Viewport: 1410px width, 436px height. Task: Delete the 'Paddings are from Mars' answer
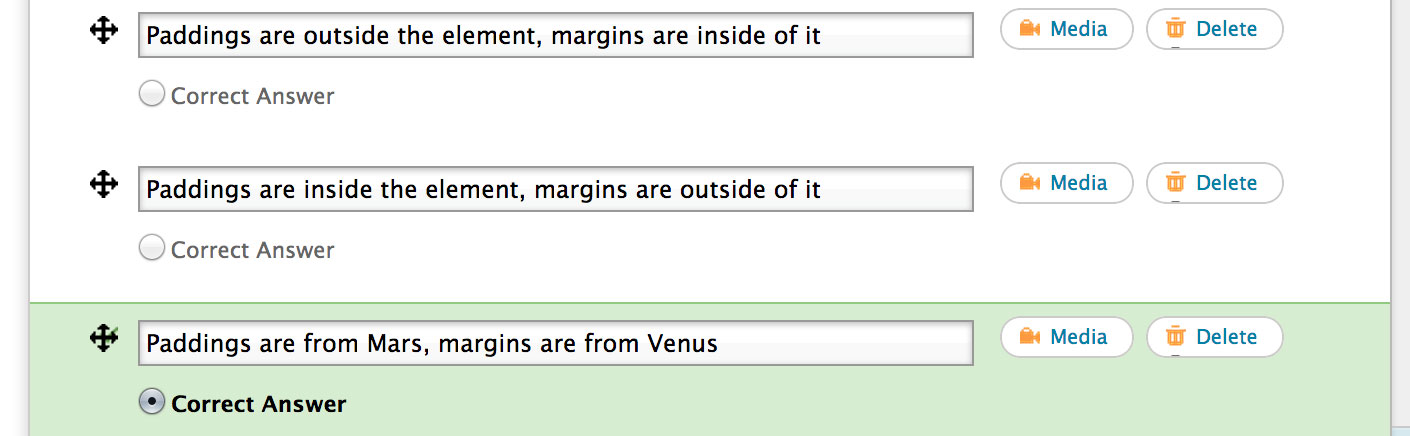[1214, 337]
